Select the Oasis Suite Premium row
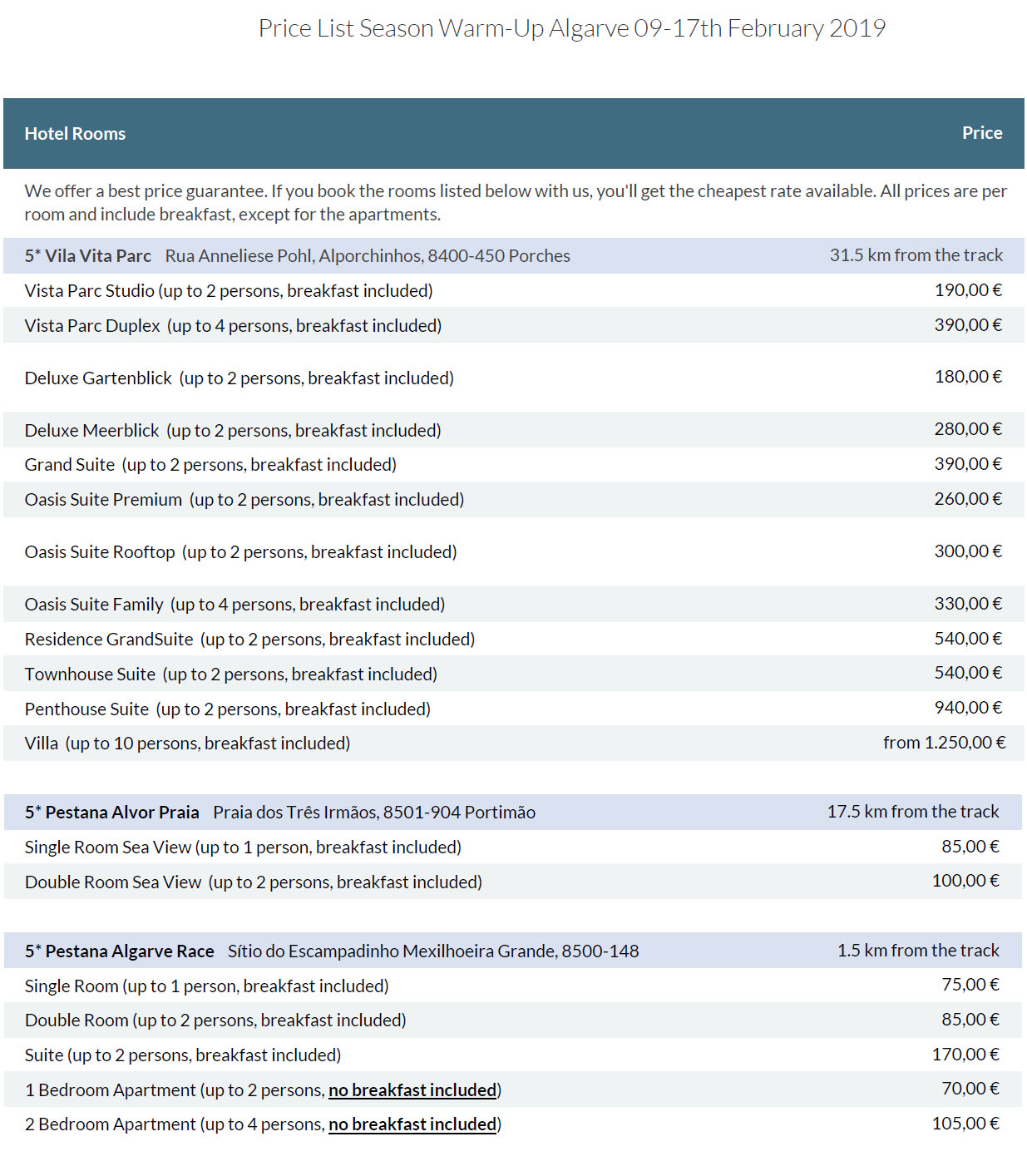The width and height of the screenshot is (1027, 1176). click(514, 500)
